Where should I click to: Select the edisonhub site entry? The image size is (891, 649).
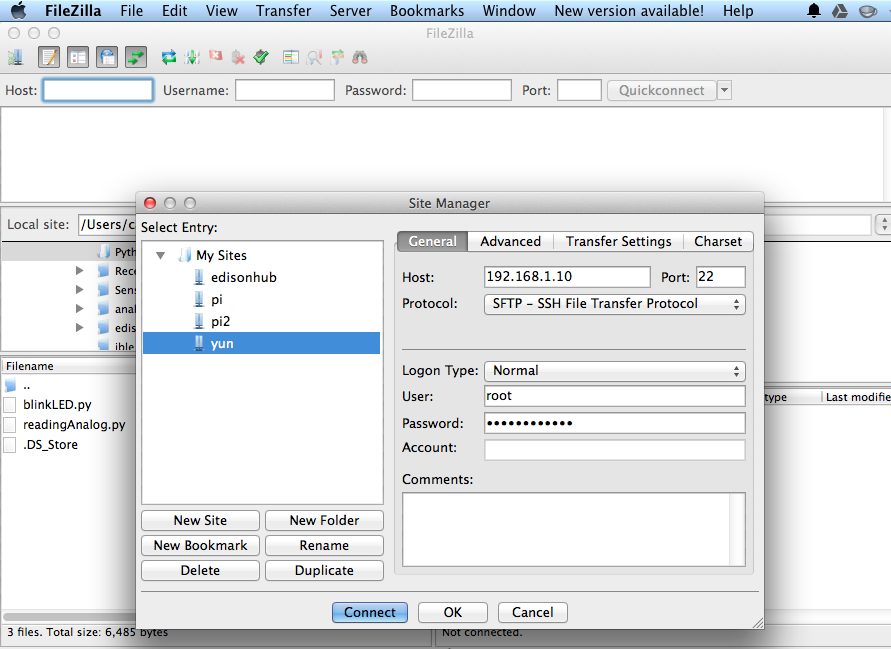tap(243, 277)
